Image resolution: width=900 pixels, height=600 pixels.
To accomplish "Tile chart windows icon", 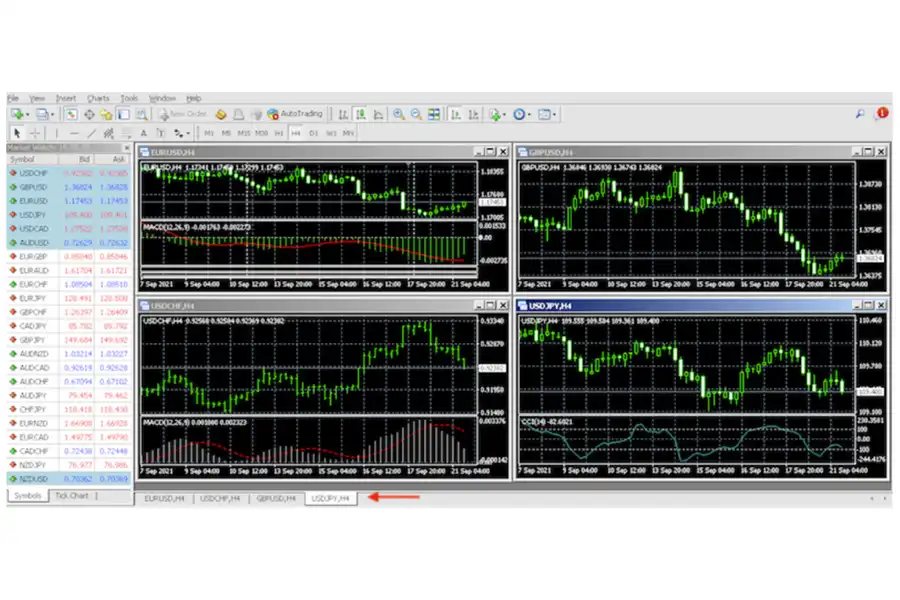I will coord(434,114).
